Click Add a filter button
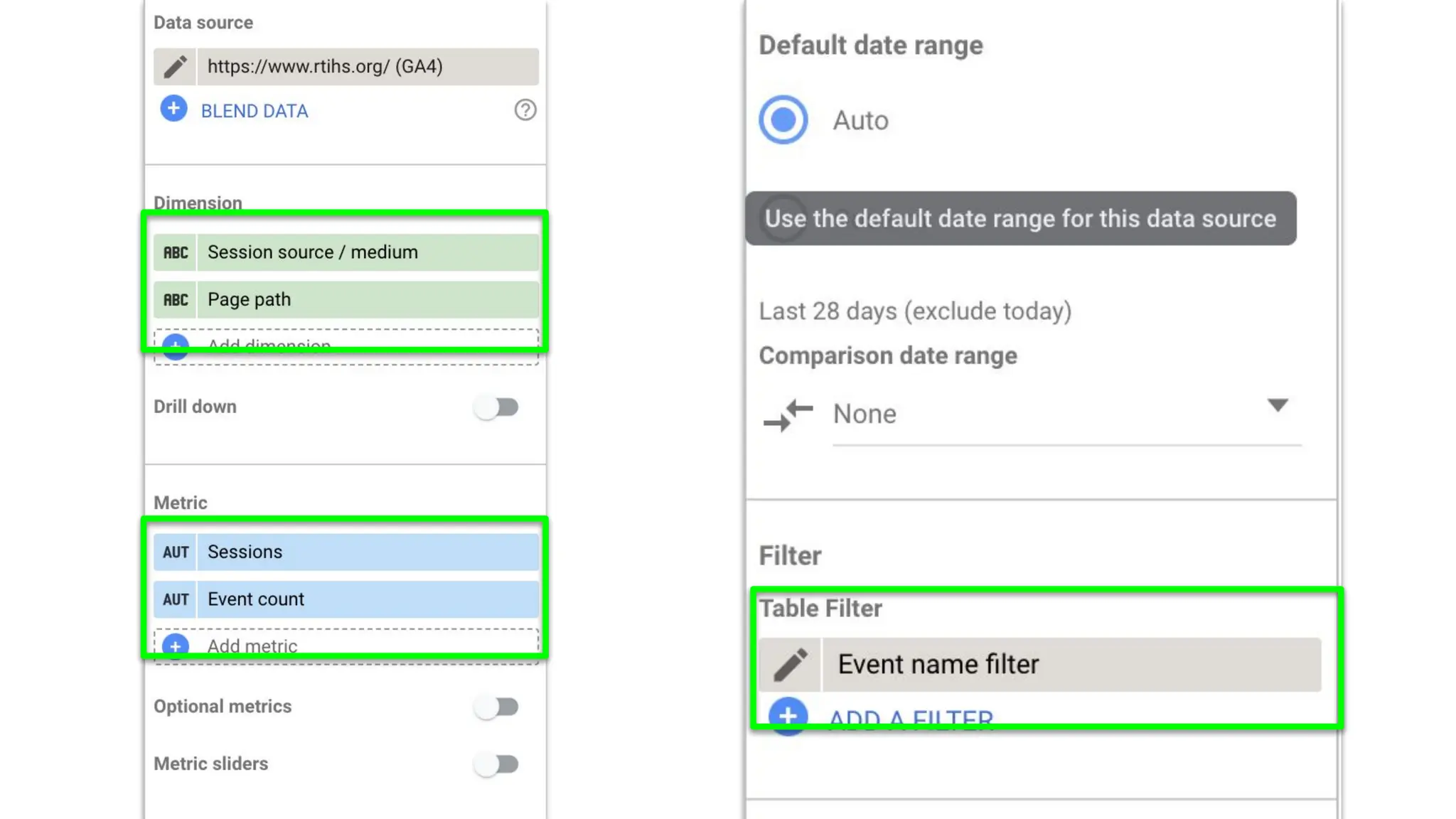 tap(910, 718)
